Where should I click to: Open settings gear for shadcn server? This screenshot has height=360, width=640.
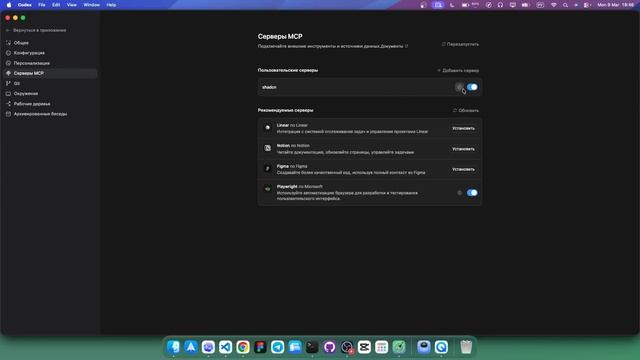coord(460,87)
